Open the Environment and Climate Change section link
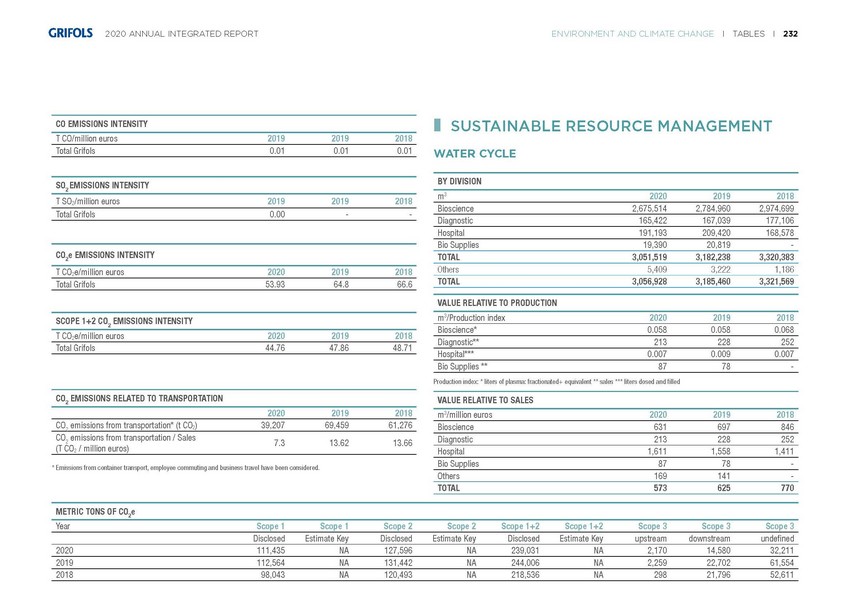The width and height of the screenshot is (850, 601). (632, 34)
